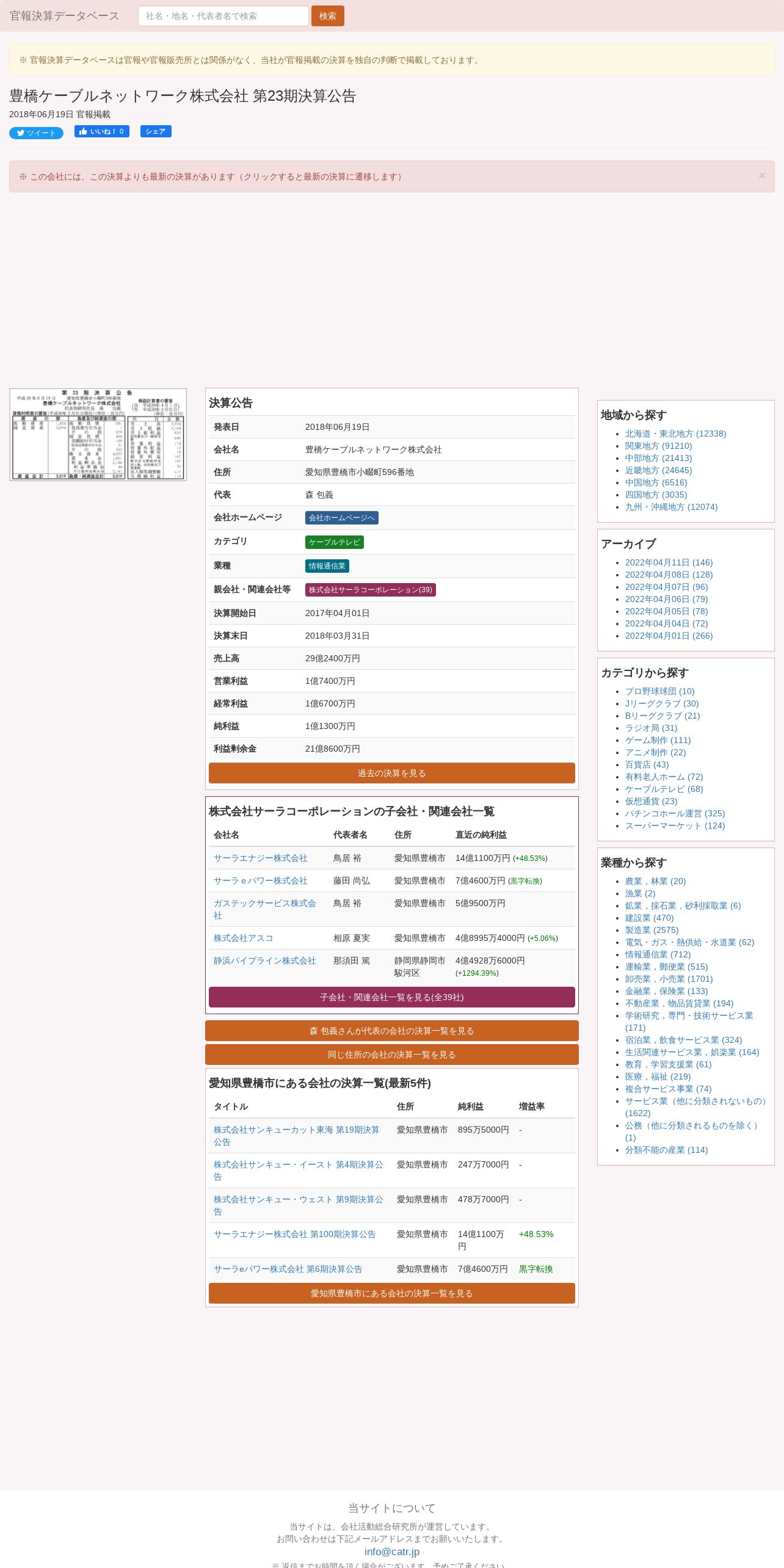Open archive 2022年04月11日 (146)
The height and width of the screenshot is (1568, 784).
click(669, 562)
